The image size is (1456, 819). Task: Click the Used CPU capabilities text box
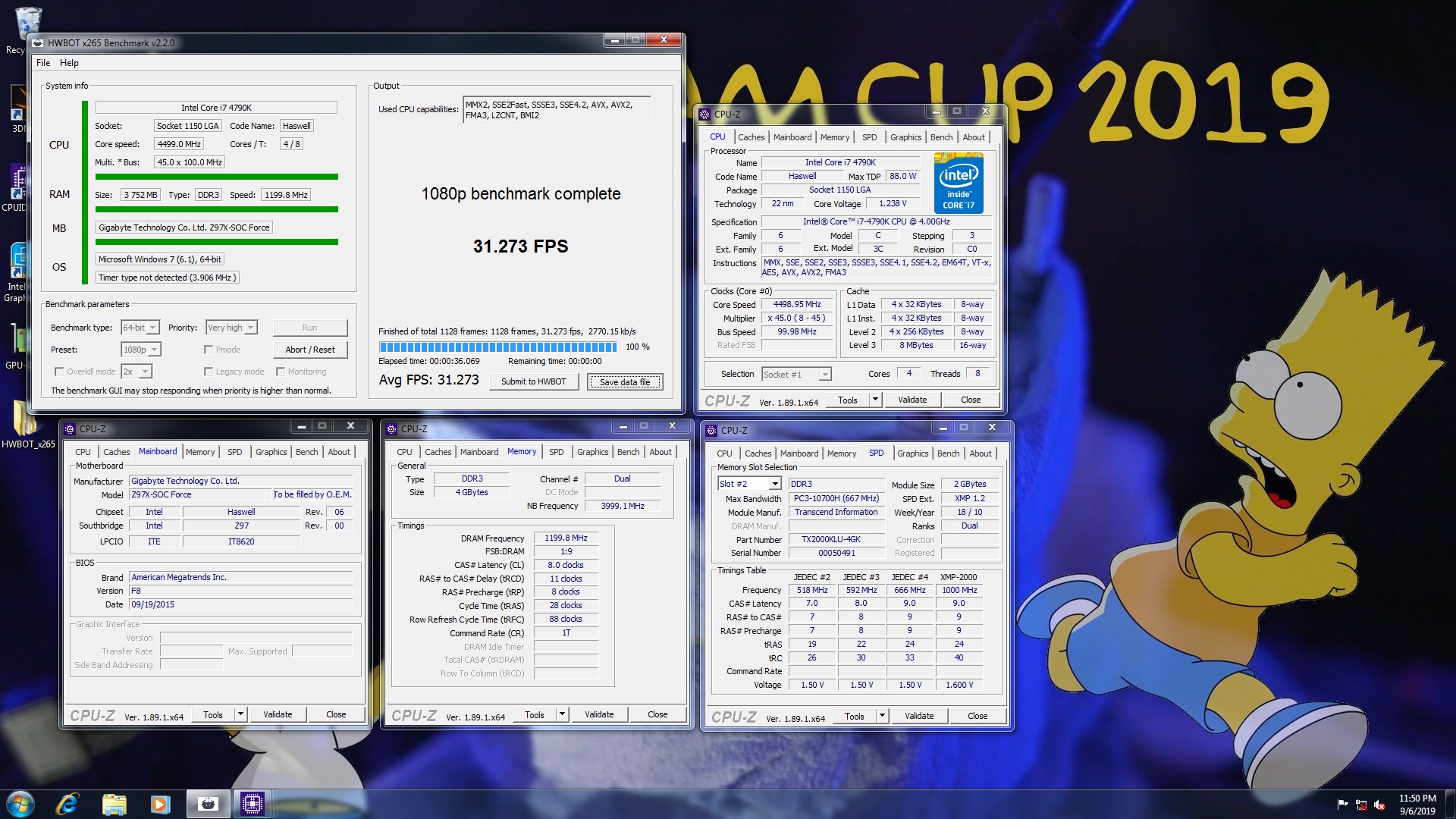click(x=557, y=110)
